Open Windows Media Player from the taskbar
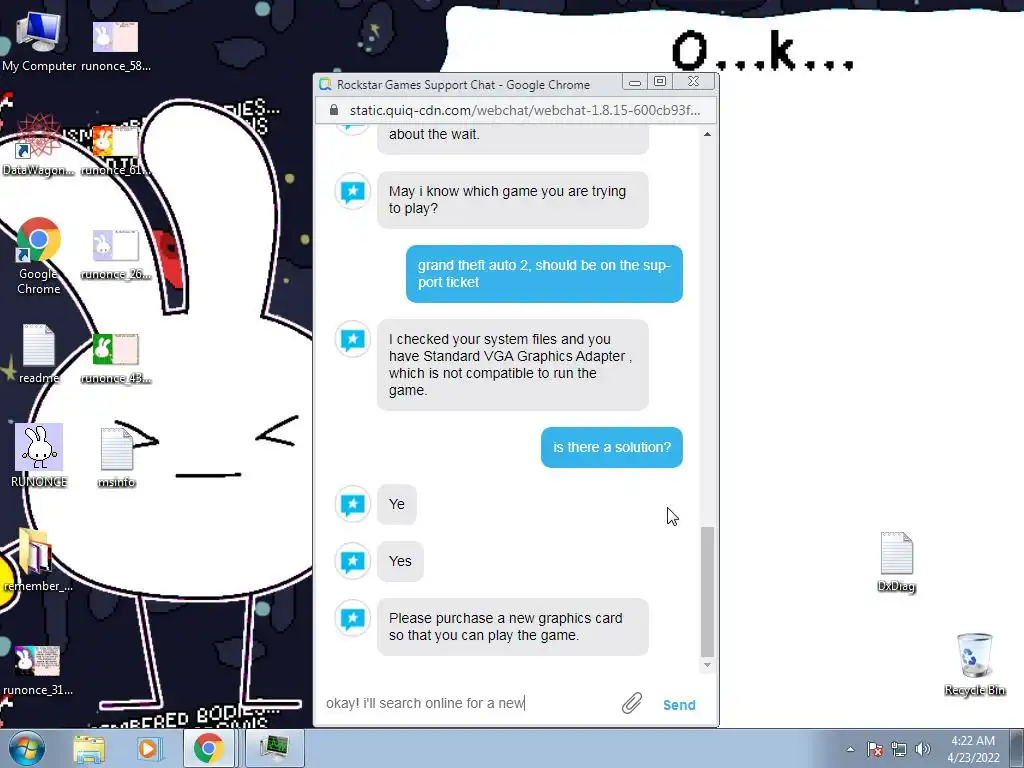 (148, 748)
